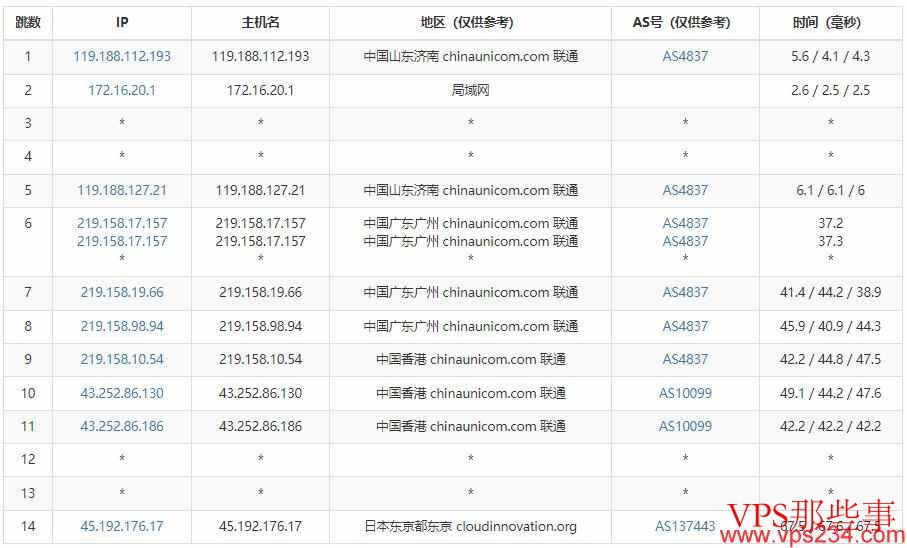Click the IP column header

[121, 23]
